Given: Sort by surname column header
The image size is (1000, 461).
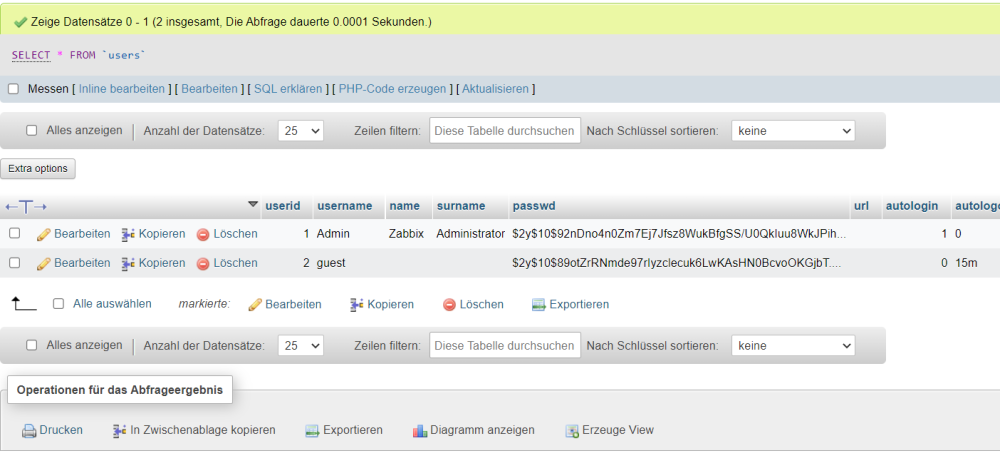Looking at the screenshot, I should (x=461, y=206).
